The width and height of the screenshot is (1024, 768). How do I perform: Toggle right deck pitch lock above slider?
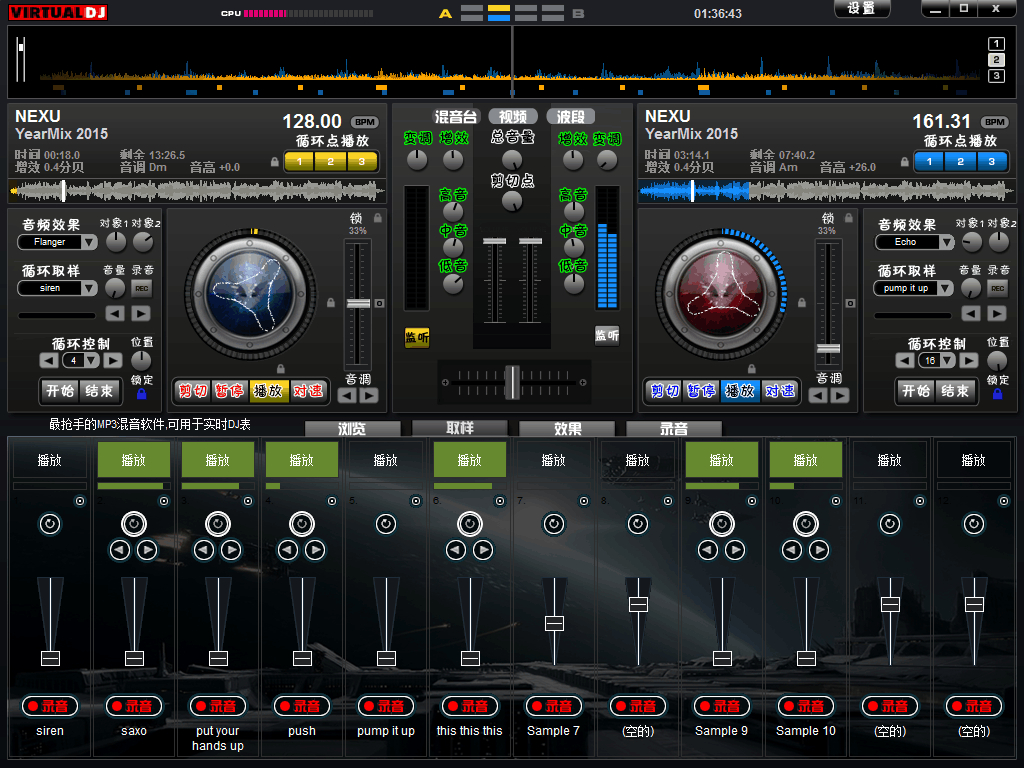tap(848, 217)
